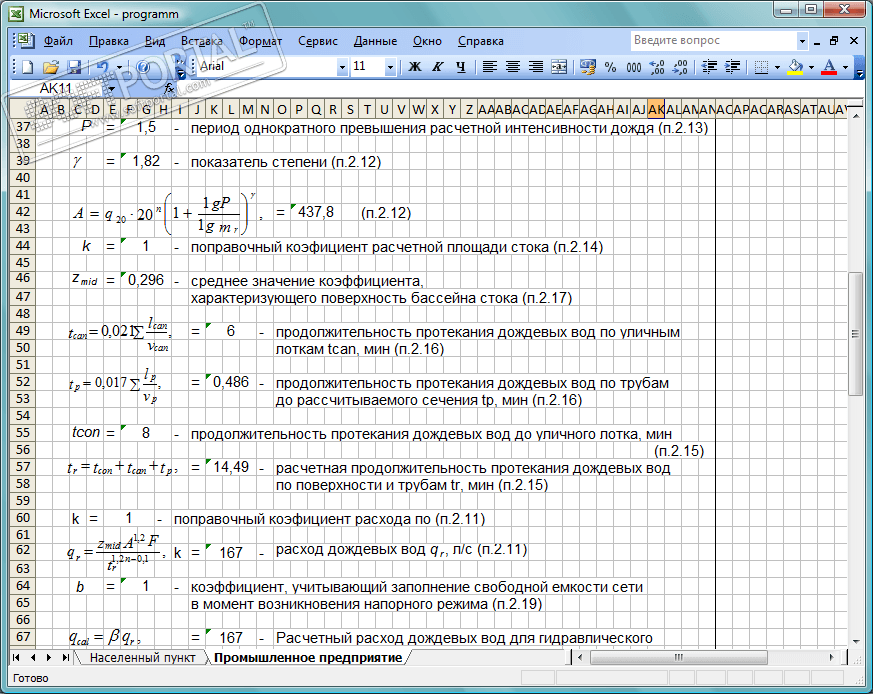
Task: Type in the 'Введите вопрос' help field
Action: (713, 41)
